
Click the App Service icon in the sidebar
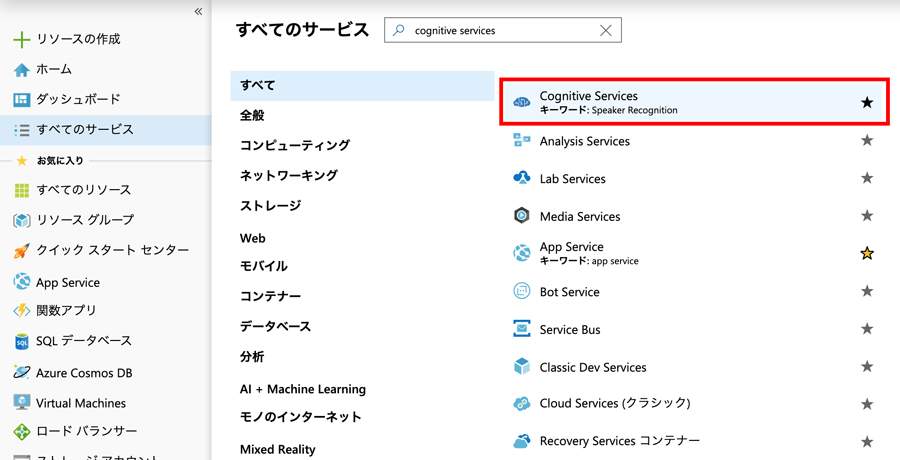[21, 282]
